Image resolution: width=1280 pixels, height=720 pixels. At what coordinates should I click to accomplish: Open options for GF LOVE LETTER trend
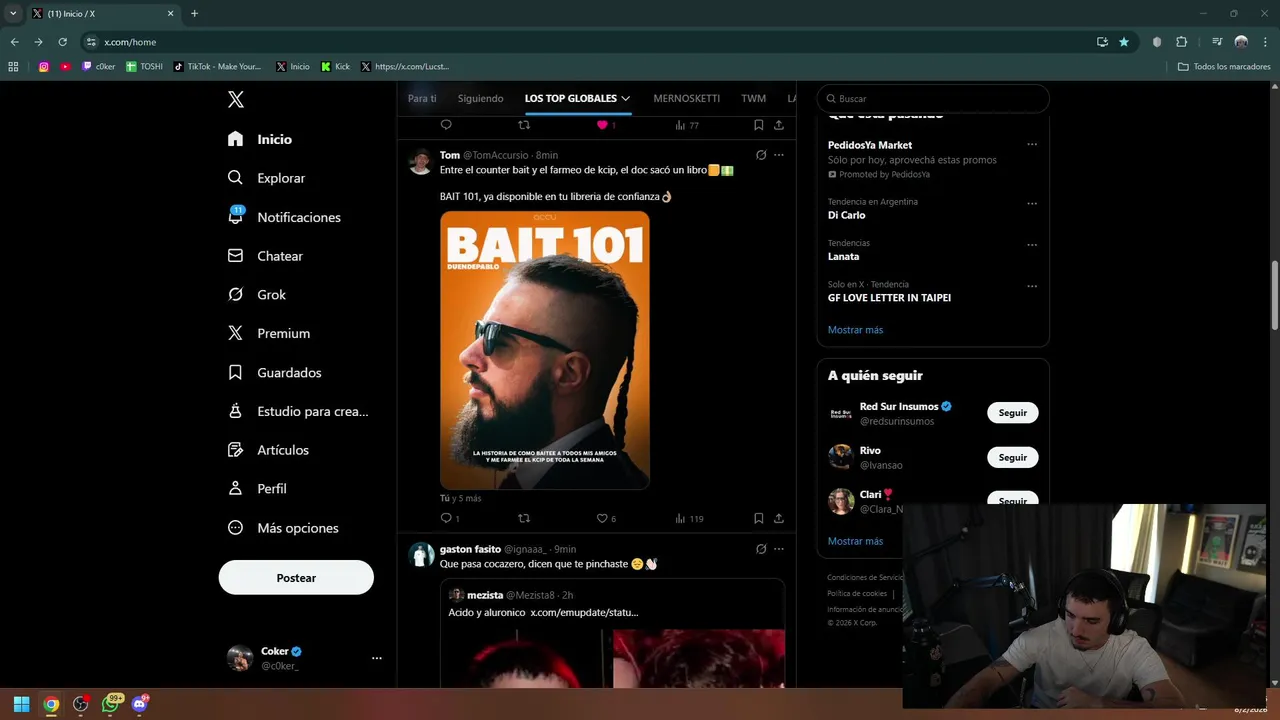1032,286
